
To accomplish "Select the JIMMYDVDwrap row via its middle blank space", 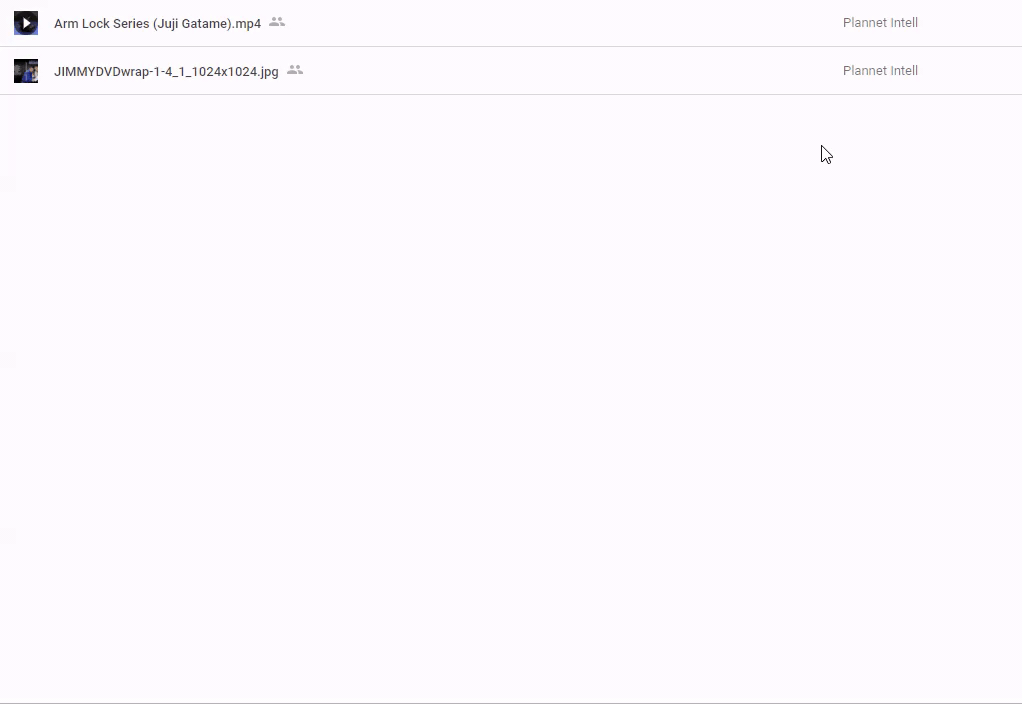I will [560, 71].
